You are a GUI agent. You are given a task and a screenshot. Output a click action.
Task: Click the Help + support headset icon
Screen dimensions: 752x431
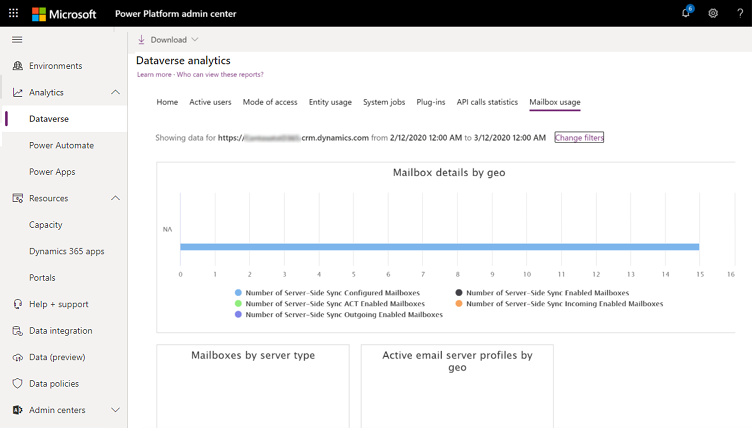click(17, 304)
